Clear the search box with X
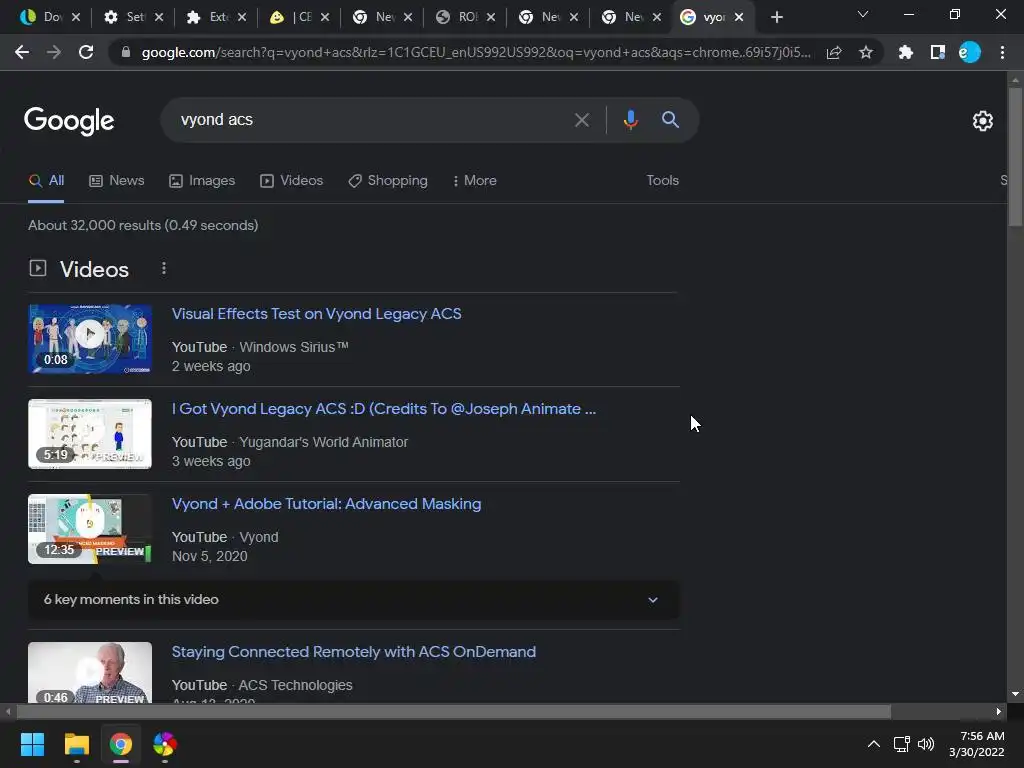Screen dimensions: 1024x768 (581, 120)
